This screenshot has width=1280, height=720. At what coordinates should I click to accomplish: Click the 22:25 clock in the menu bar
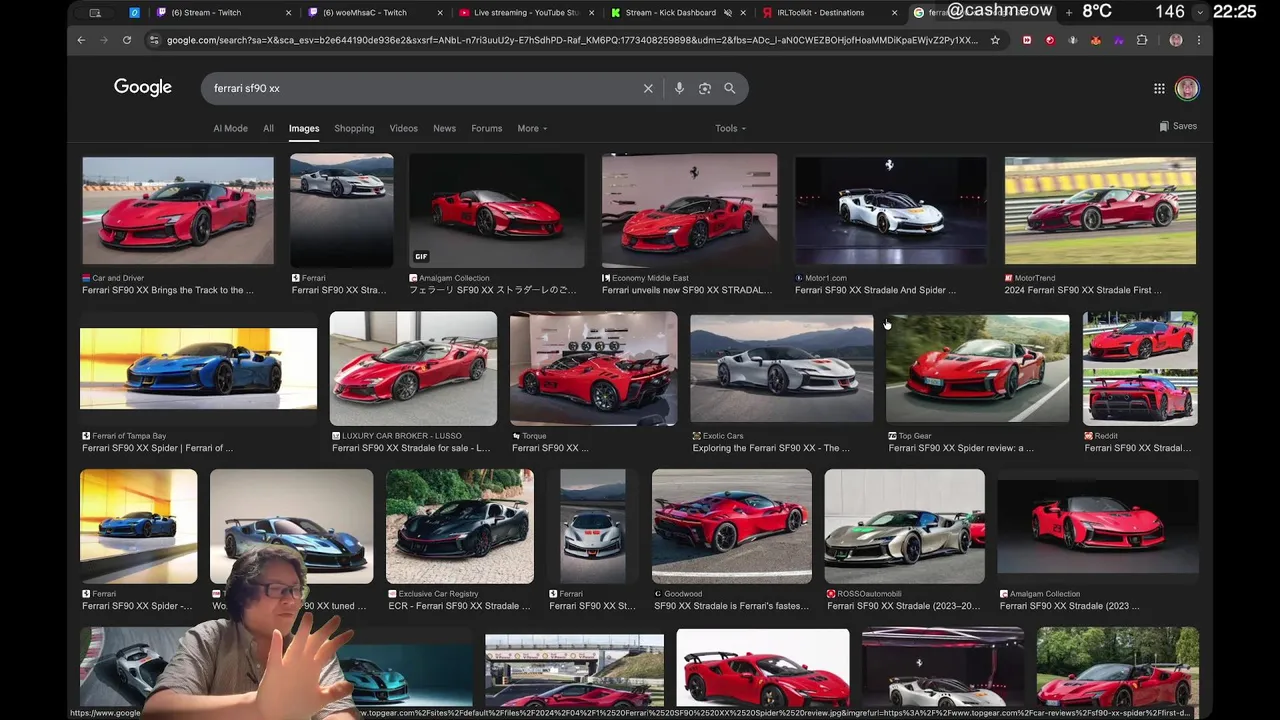coord(1234,11)
